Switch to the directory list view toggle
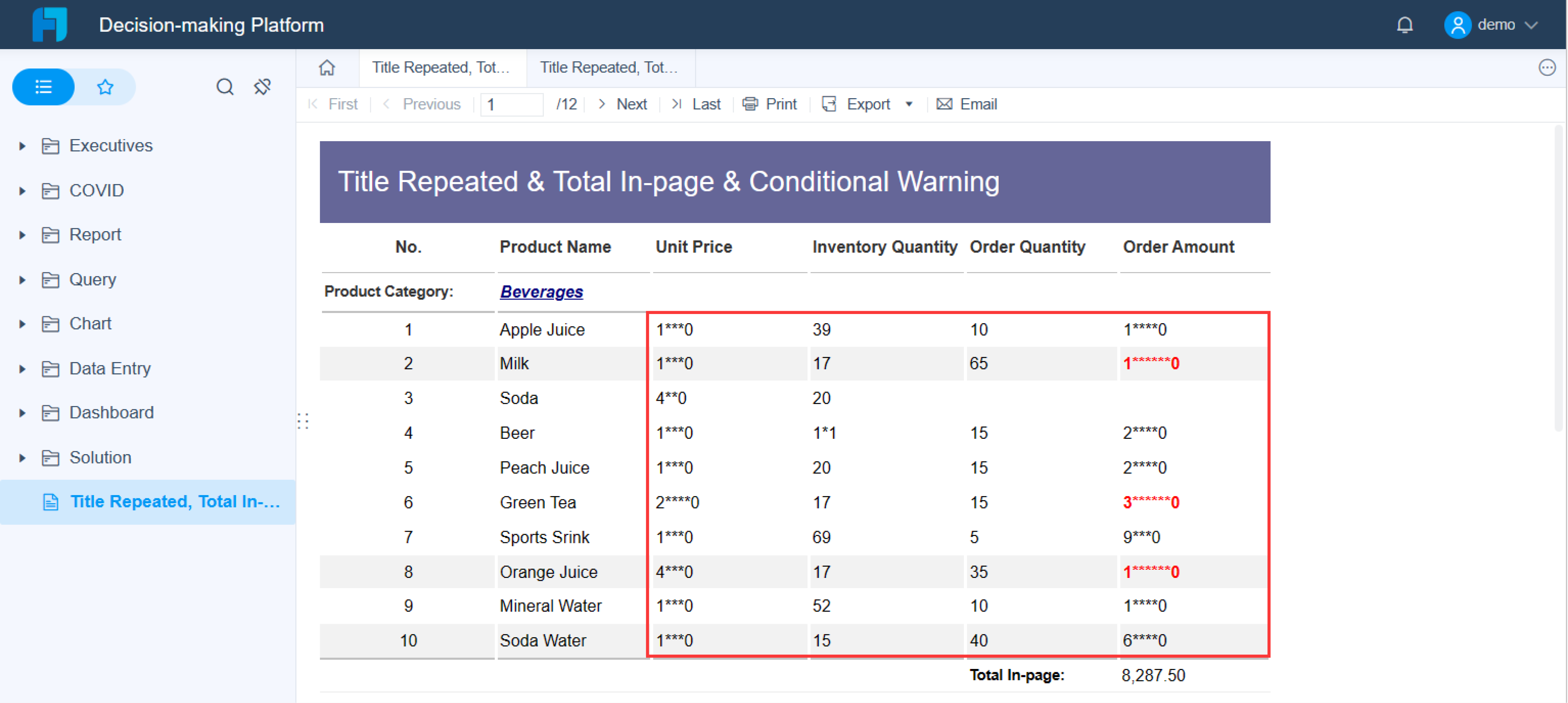This screenshot has height=703, width=1568. pyautogui.click(x=43, y=87)
